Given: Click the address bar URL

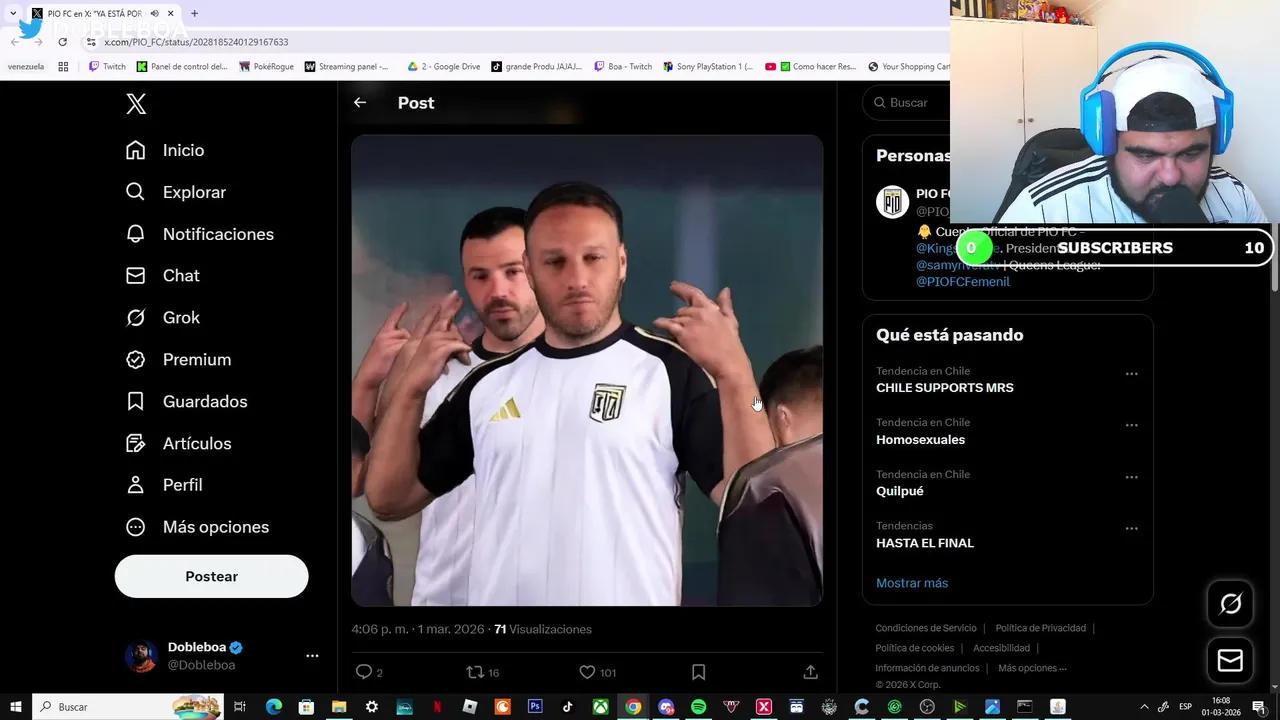Looking at the screenshot, I should pyautogui.click(x=196, y=42).
